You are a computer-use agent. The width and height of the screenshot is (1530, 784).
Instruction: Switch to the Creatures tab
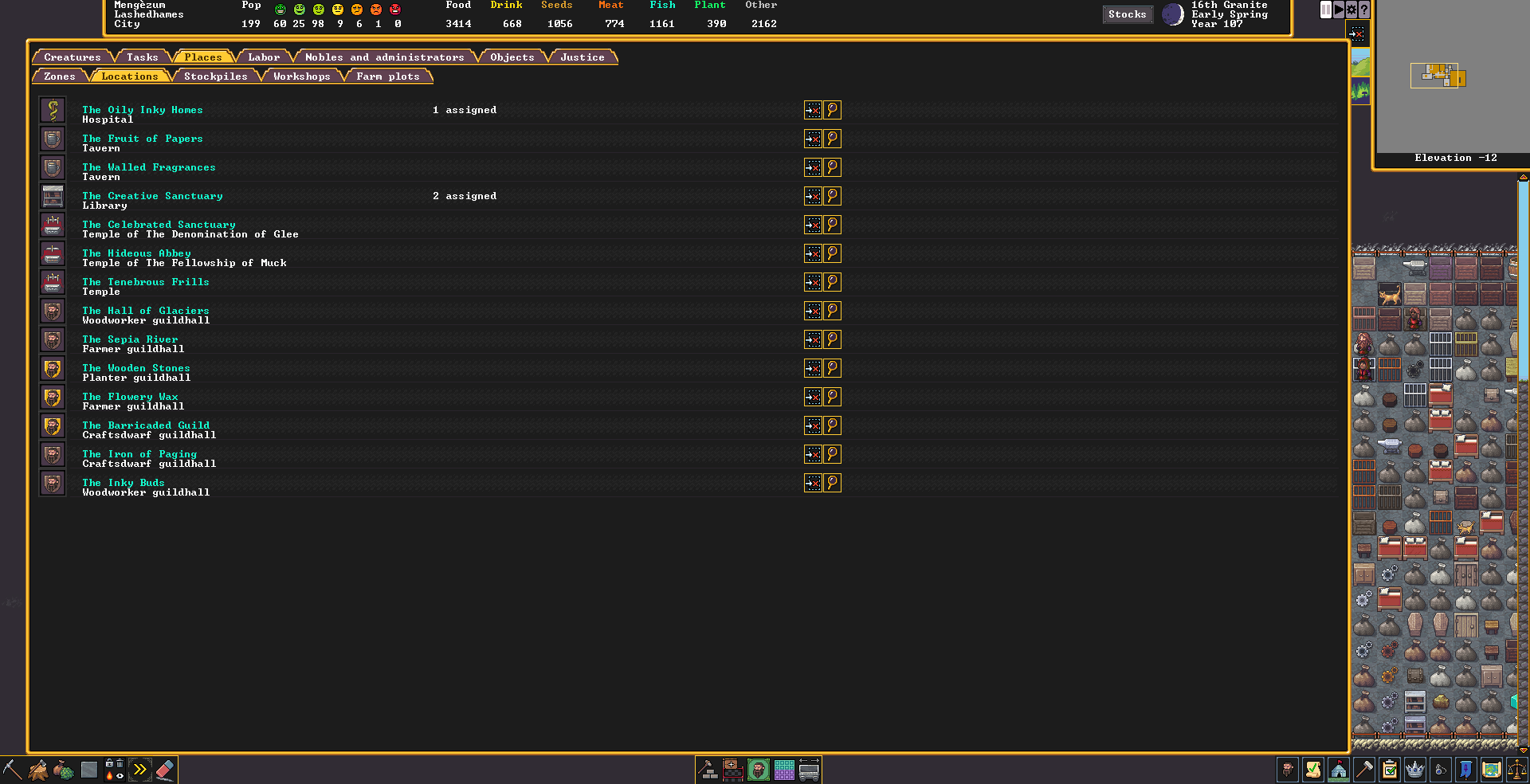(x=73, y=57)
